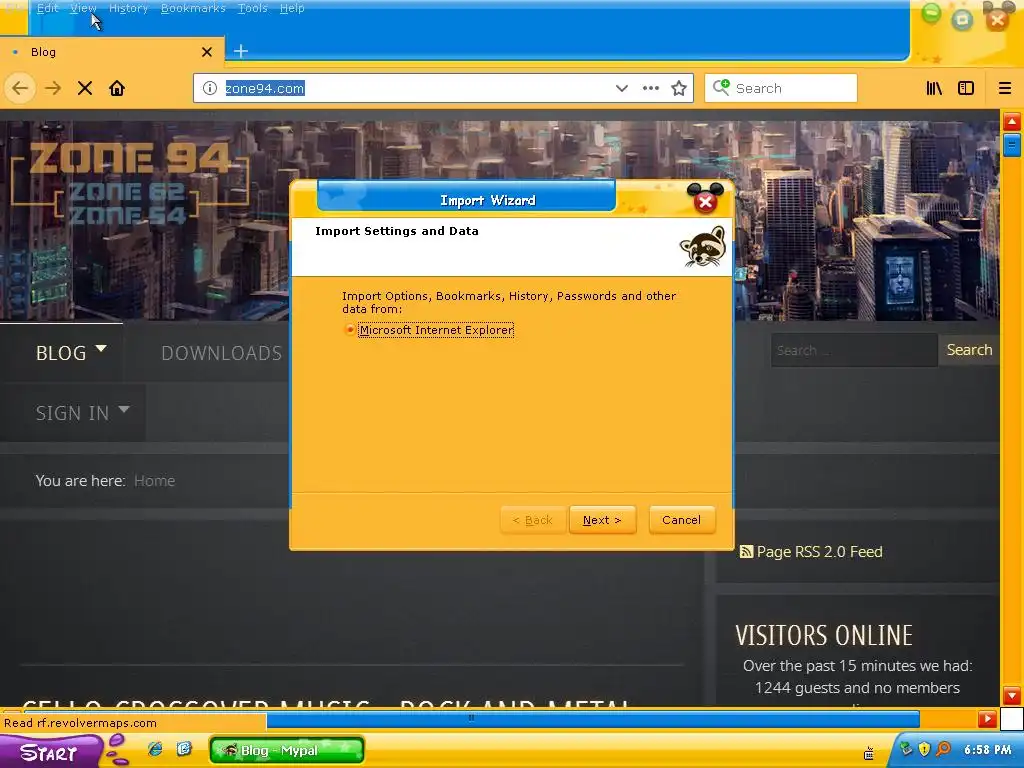Click the website Search button

pos(969,350)
